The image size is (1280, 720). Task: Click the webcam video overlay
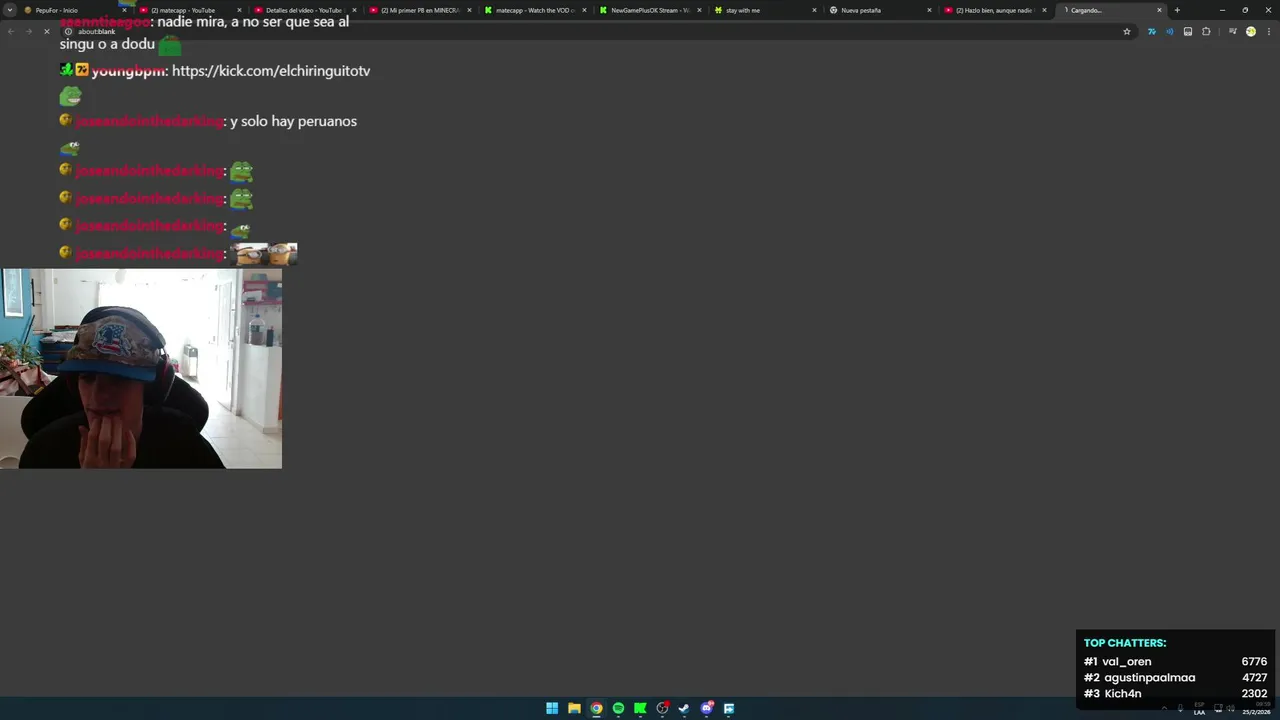pyautogui.click(x=141, y=368)
